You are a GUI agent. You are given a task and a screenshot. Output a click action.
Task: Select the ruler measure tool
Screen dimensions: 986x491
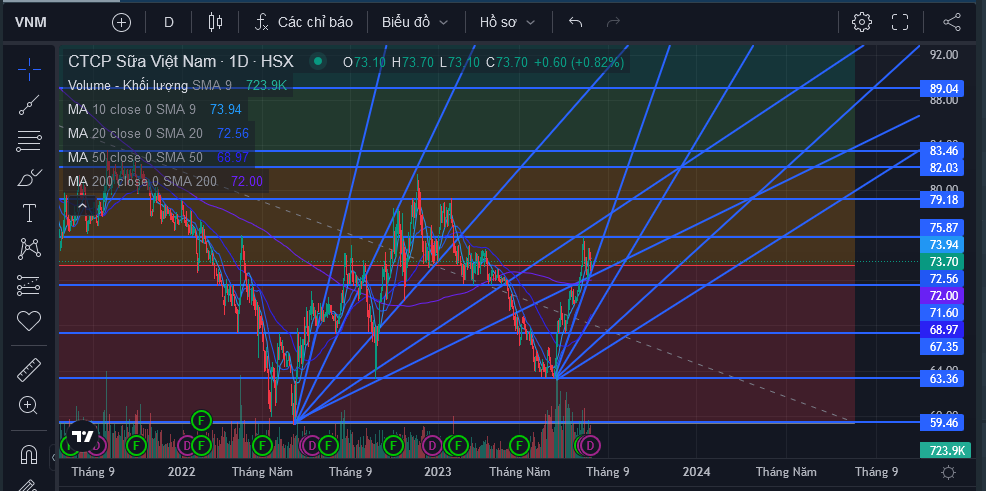29,370
